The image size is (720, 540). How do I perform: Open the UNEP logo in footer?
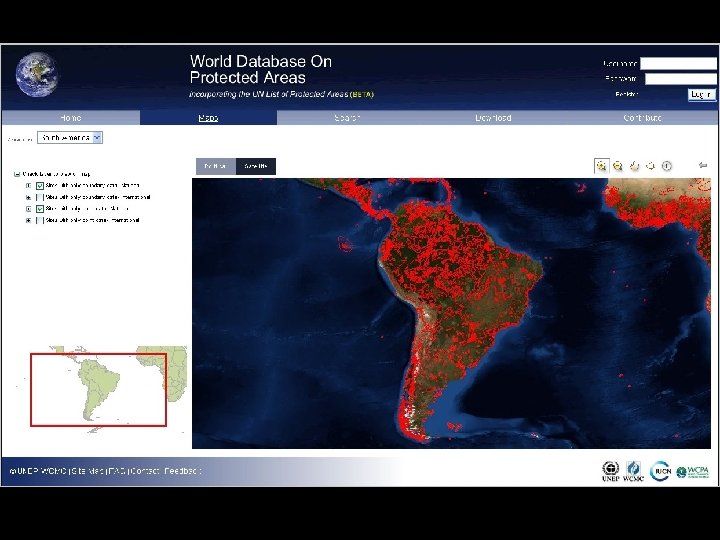click(x=611, y=472)
